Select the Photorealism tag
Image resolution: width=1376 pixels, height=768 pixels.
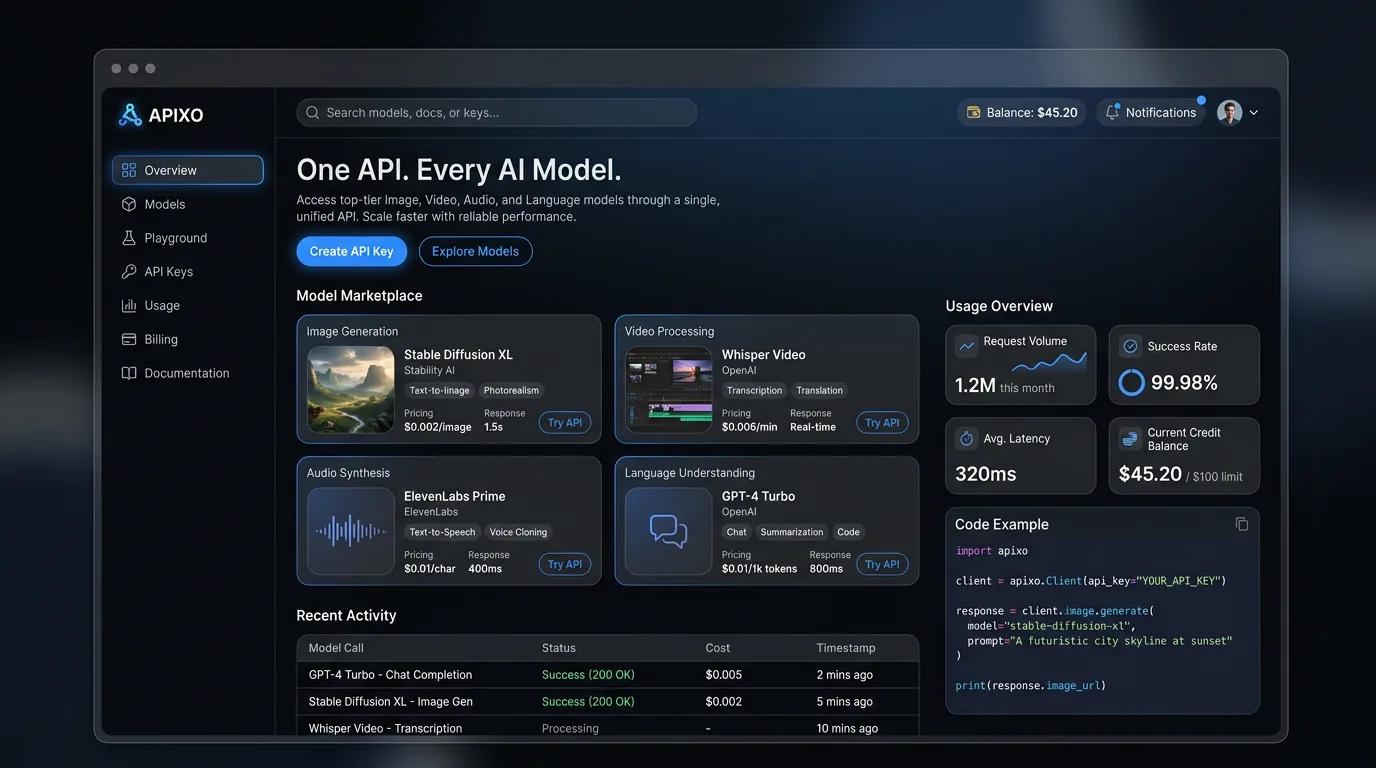[511, 391]
